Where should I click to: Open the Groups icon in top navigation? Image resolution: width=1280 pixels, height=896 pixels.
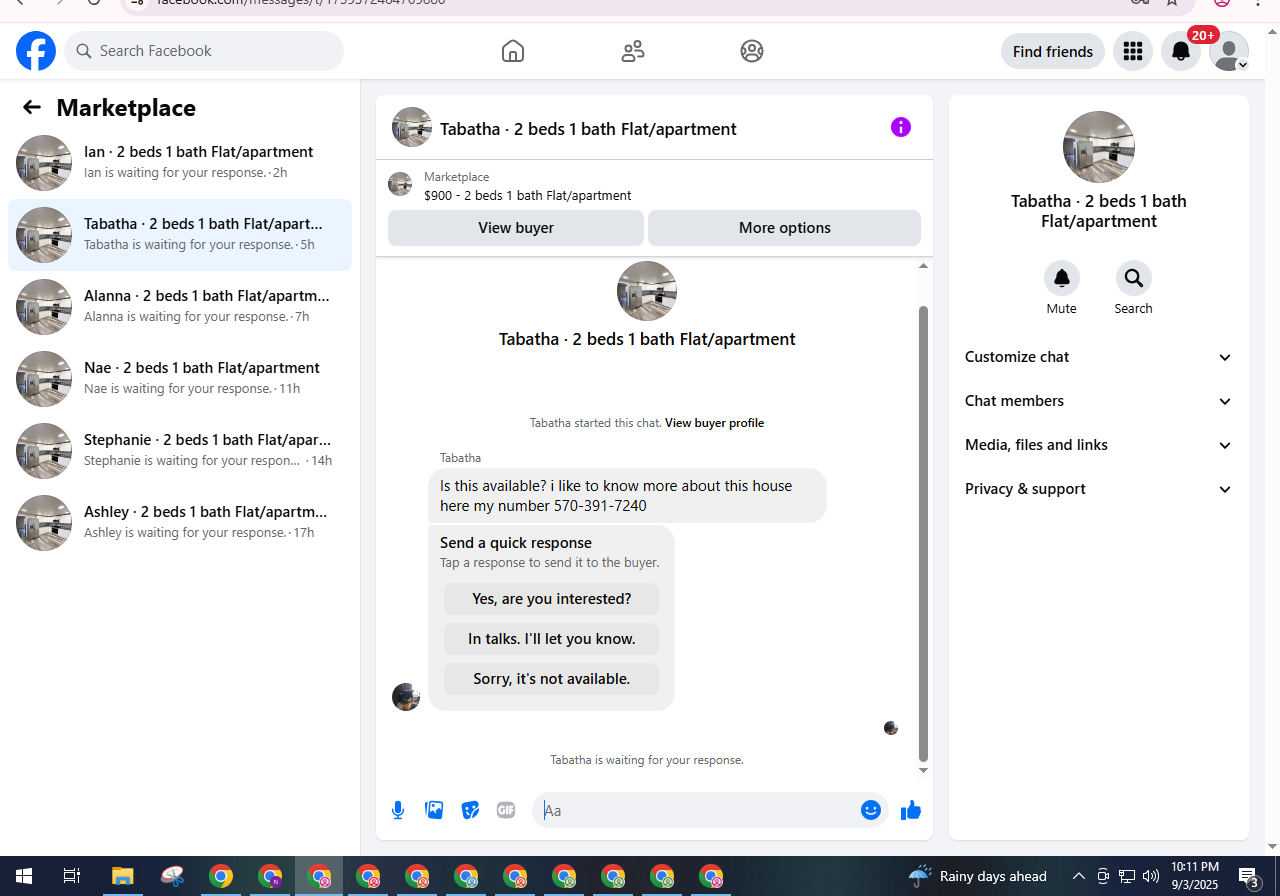click(752, 51)
